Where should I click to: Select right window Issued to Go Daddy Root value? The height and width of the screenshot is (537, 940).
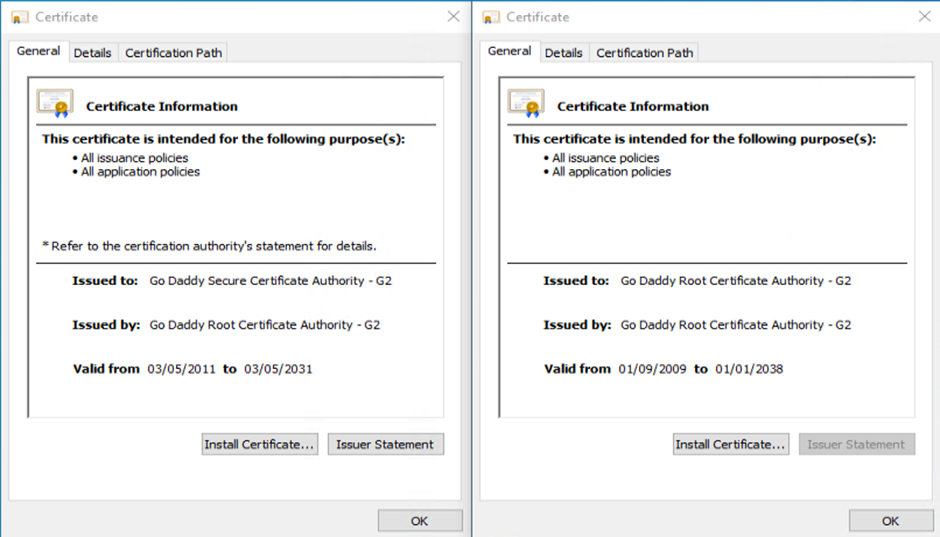click(736, 280)
